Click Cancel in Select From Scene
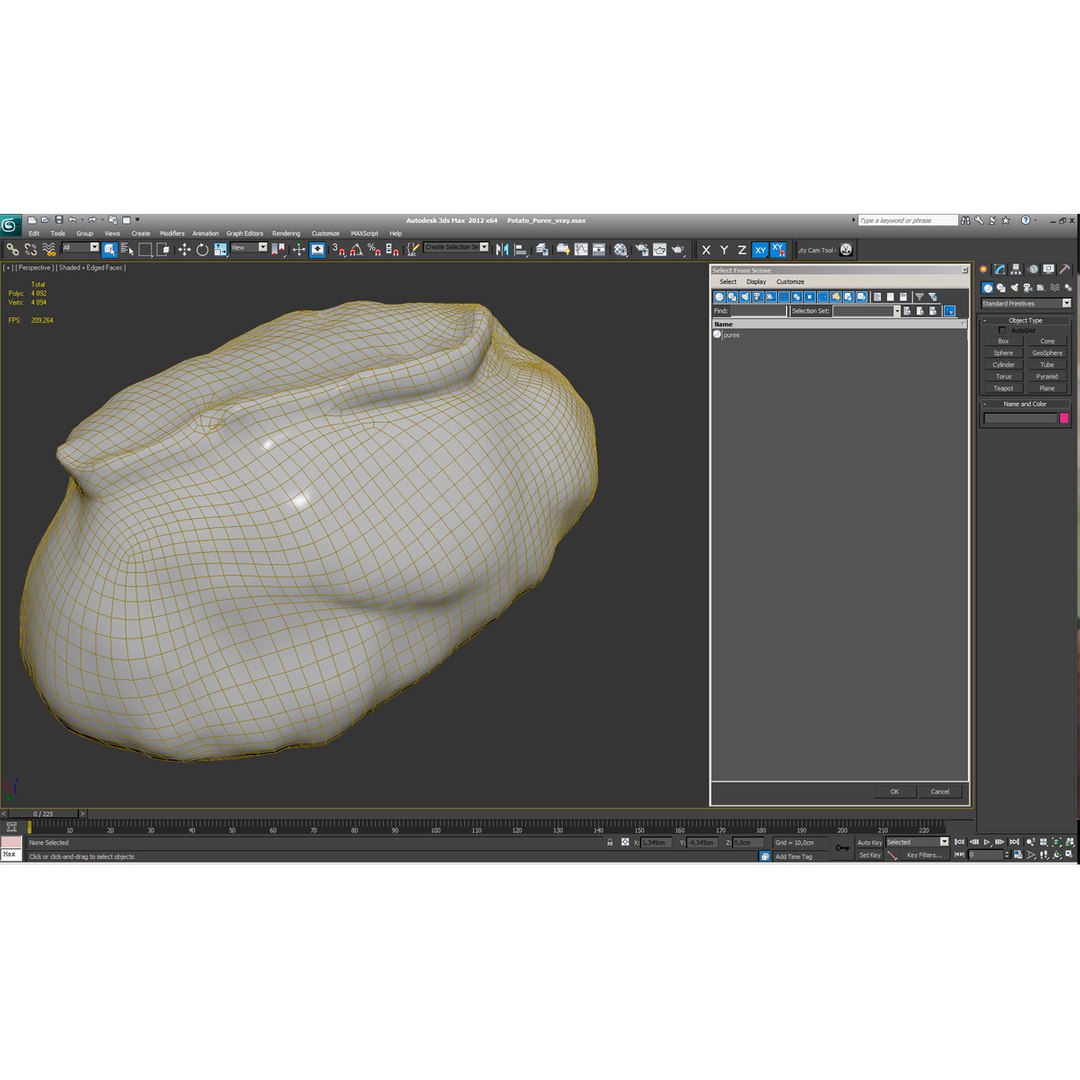 coord(940,791)
